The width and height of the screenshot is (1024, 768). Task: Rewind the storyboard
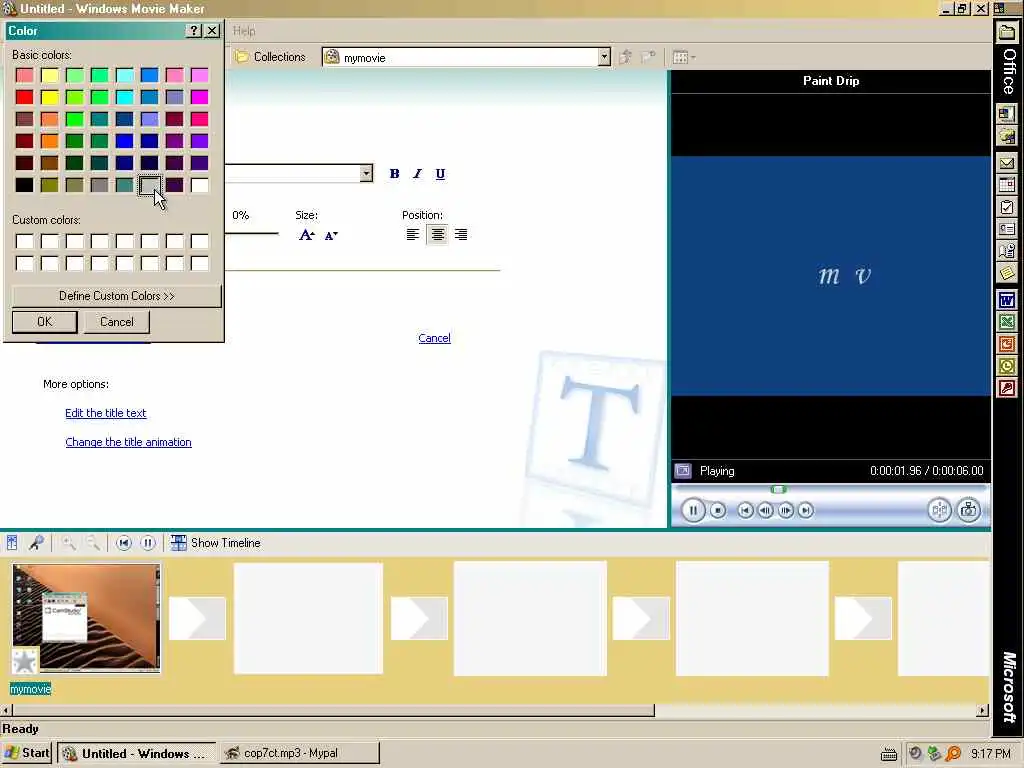point(123,543)
